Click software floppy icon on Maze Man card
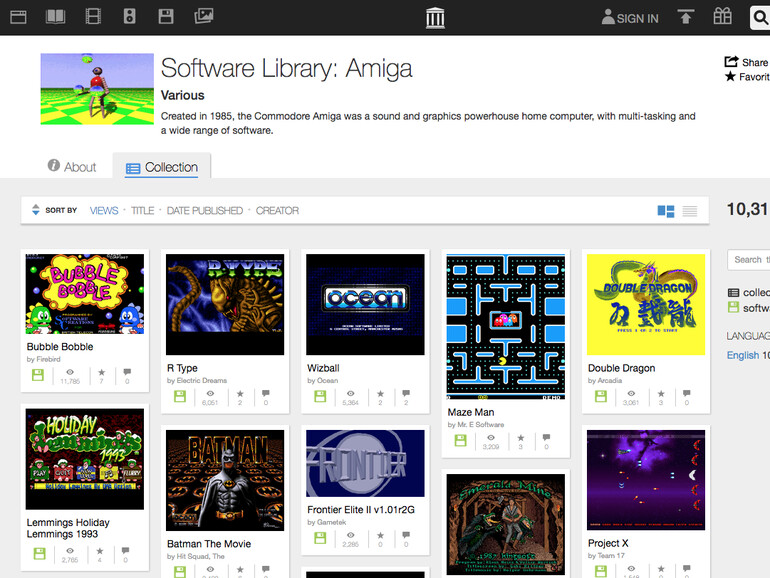The image size is (770, 578). coord(461,440)
